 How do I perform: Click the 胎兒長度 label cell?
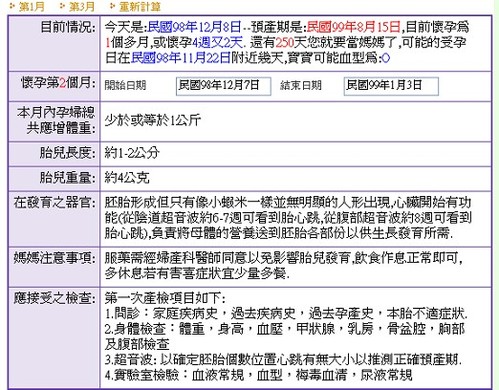pos(54,154)
